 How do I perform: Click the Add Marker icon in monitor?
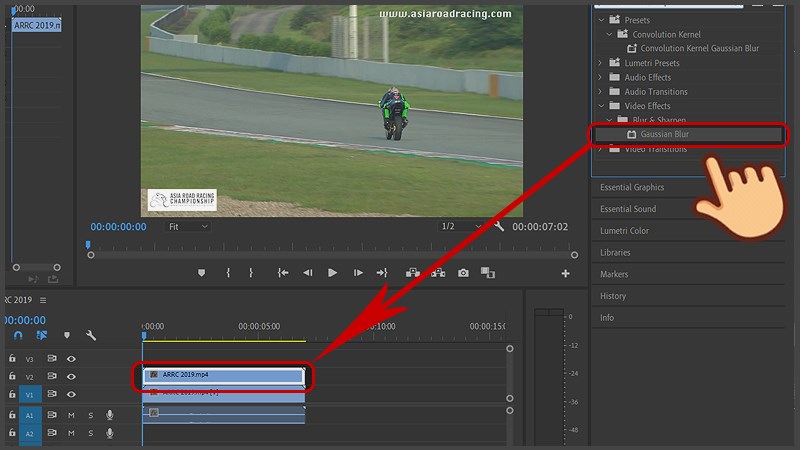pyautogui.click(x=201, y=273)
